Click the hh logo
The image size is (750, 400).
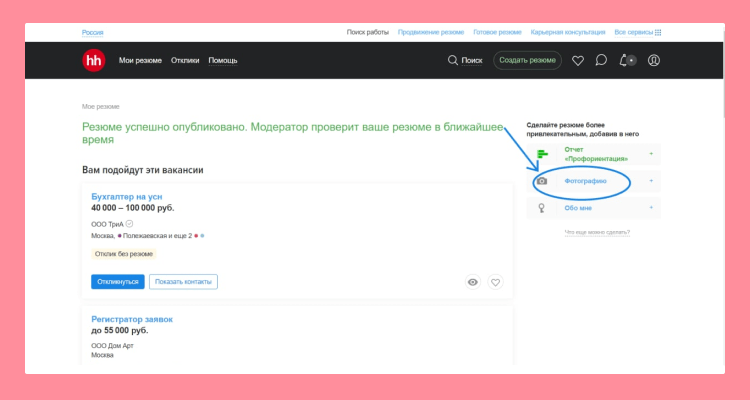(x=94, y=60)
